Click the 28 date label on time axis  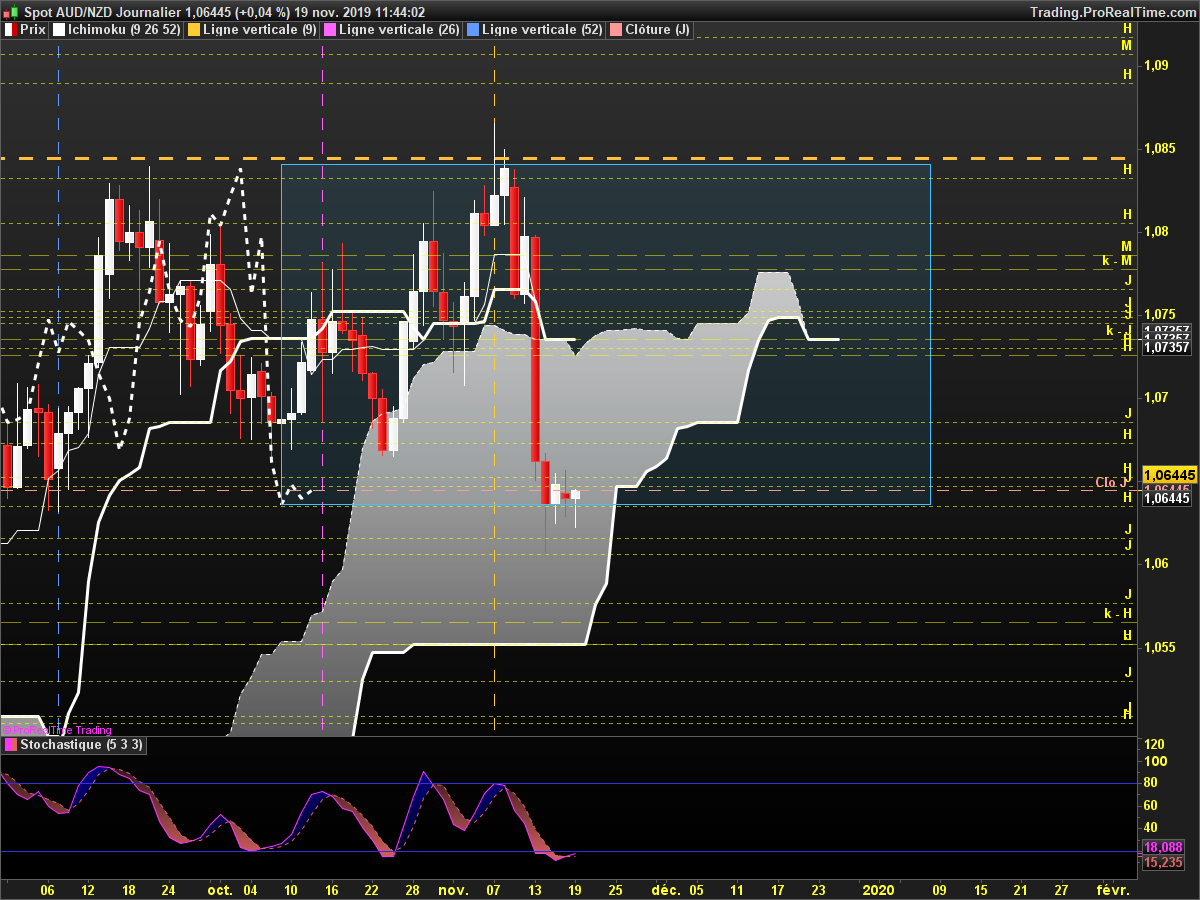click(412, 889)
